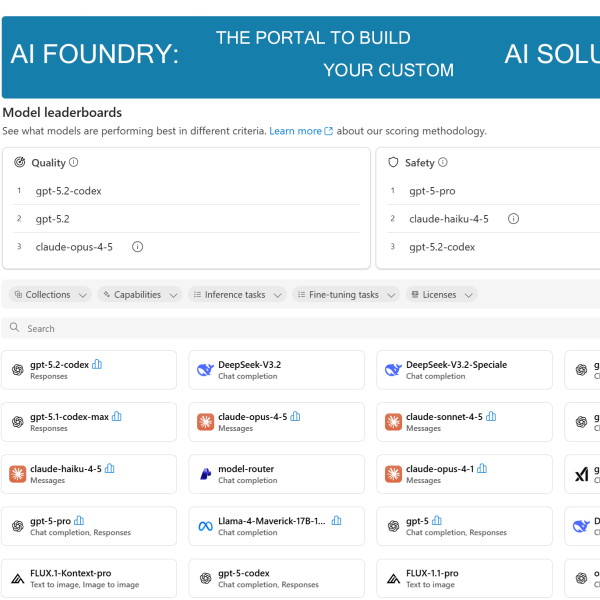Open the DeepSeek-V3.2-Speciale model card

[x=465, y=370]
